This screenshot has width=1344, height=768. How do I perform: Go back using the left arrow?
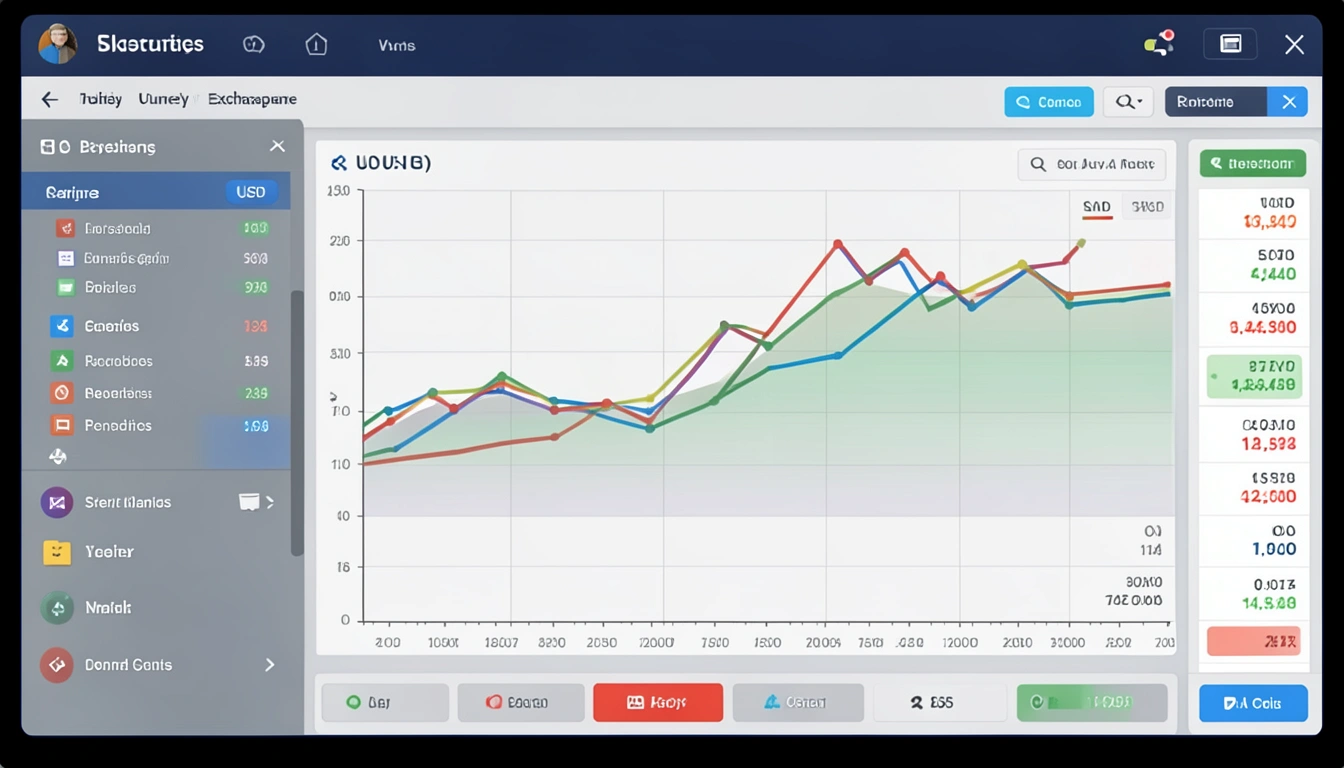(x=49, y=99)
